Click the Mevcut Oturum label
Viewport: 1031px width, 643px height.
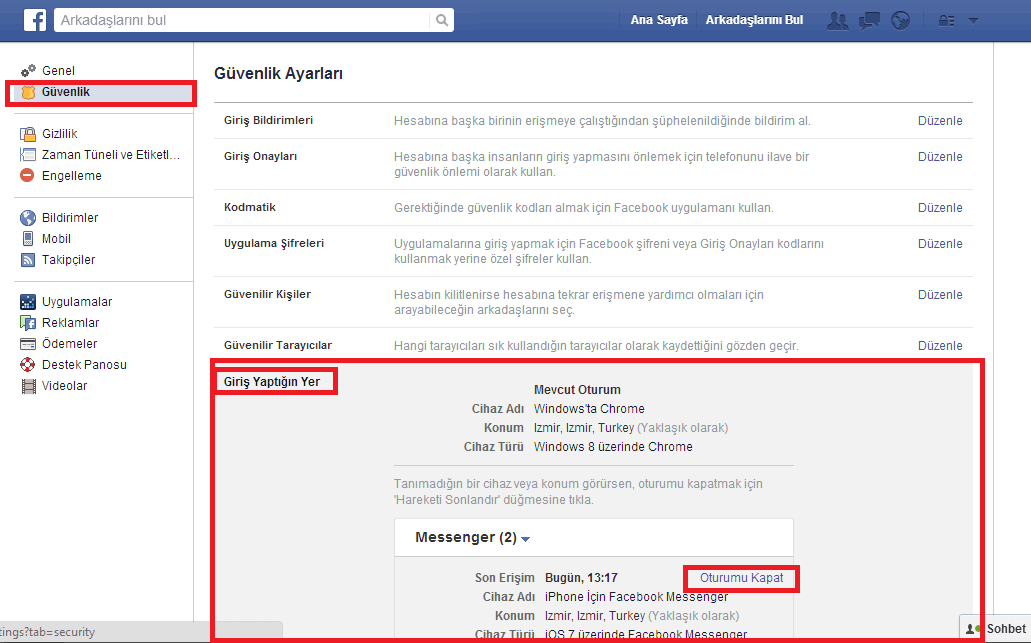[x=577, y=390]
